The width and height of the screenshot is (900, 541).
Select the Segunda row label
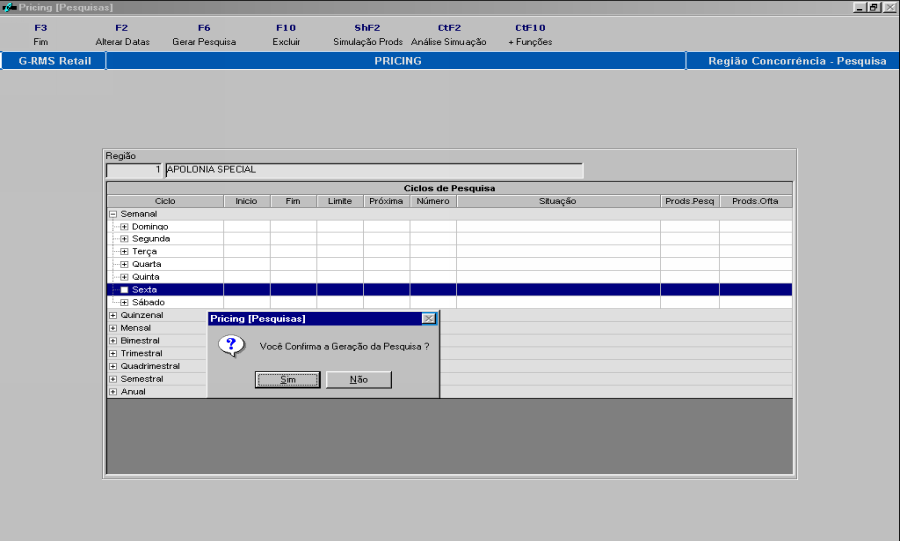pyautogui.click(x=151, y=239)
